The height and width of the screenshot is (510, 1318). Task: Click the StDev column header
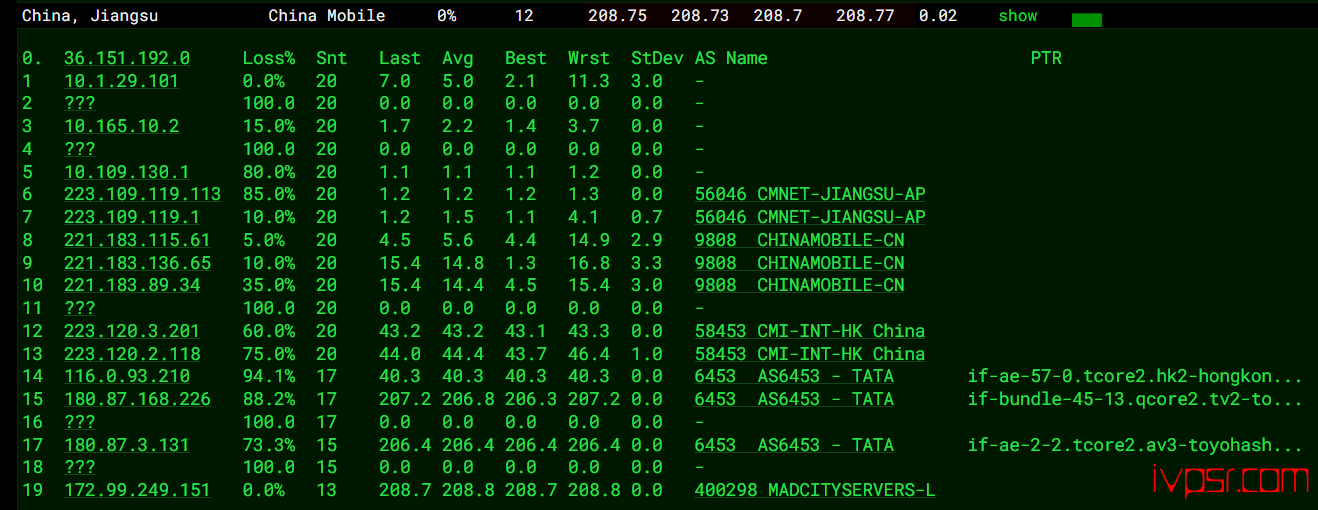(x=657, y=58)
